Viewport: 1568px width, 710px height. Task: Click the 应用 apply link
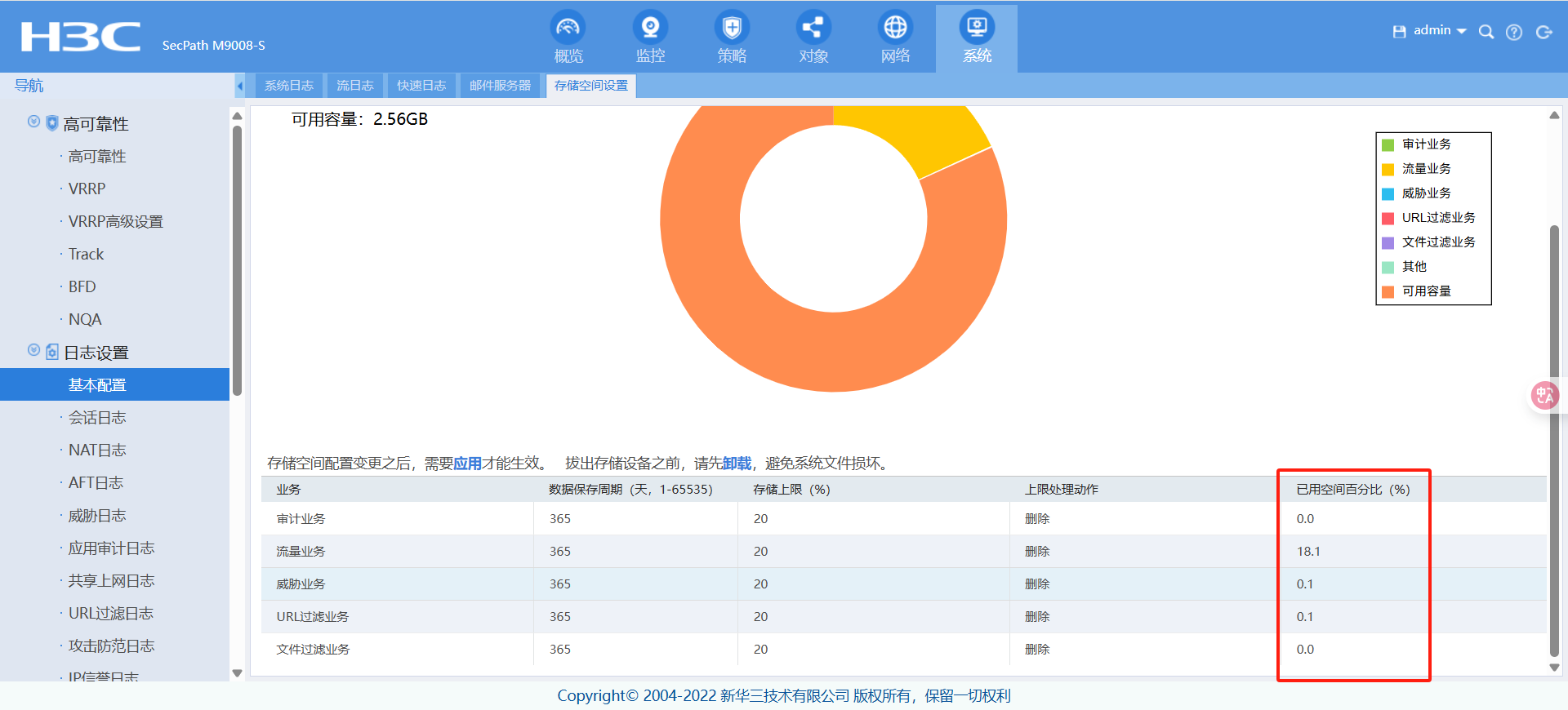pyautogui.click(x=467, y=464)
